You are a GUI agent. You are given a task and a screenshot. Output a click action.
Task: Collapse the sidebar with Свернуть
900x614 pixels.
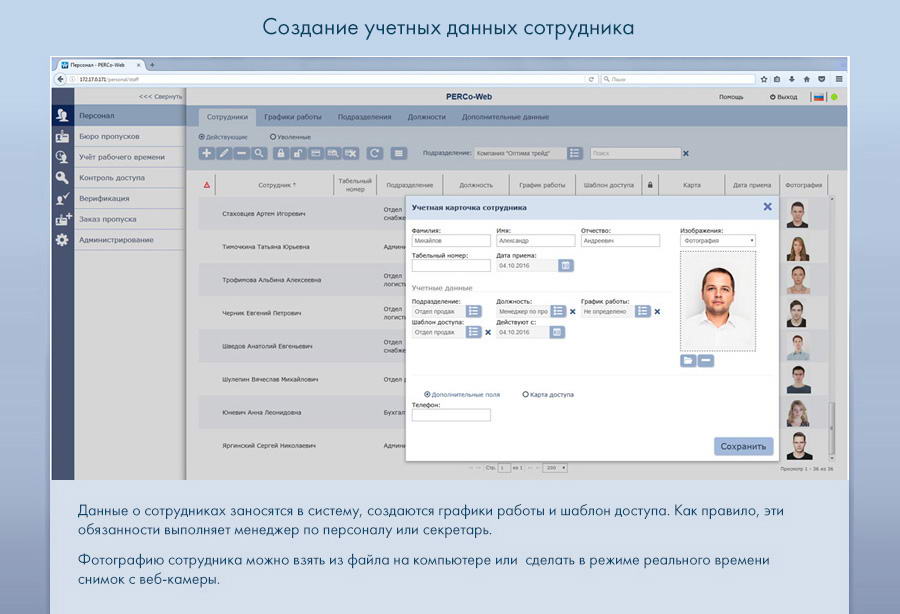tap(160, 97)
